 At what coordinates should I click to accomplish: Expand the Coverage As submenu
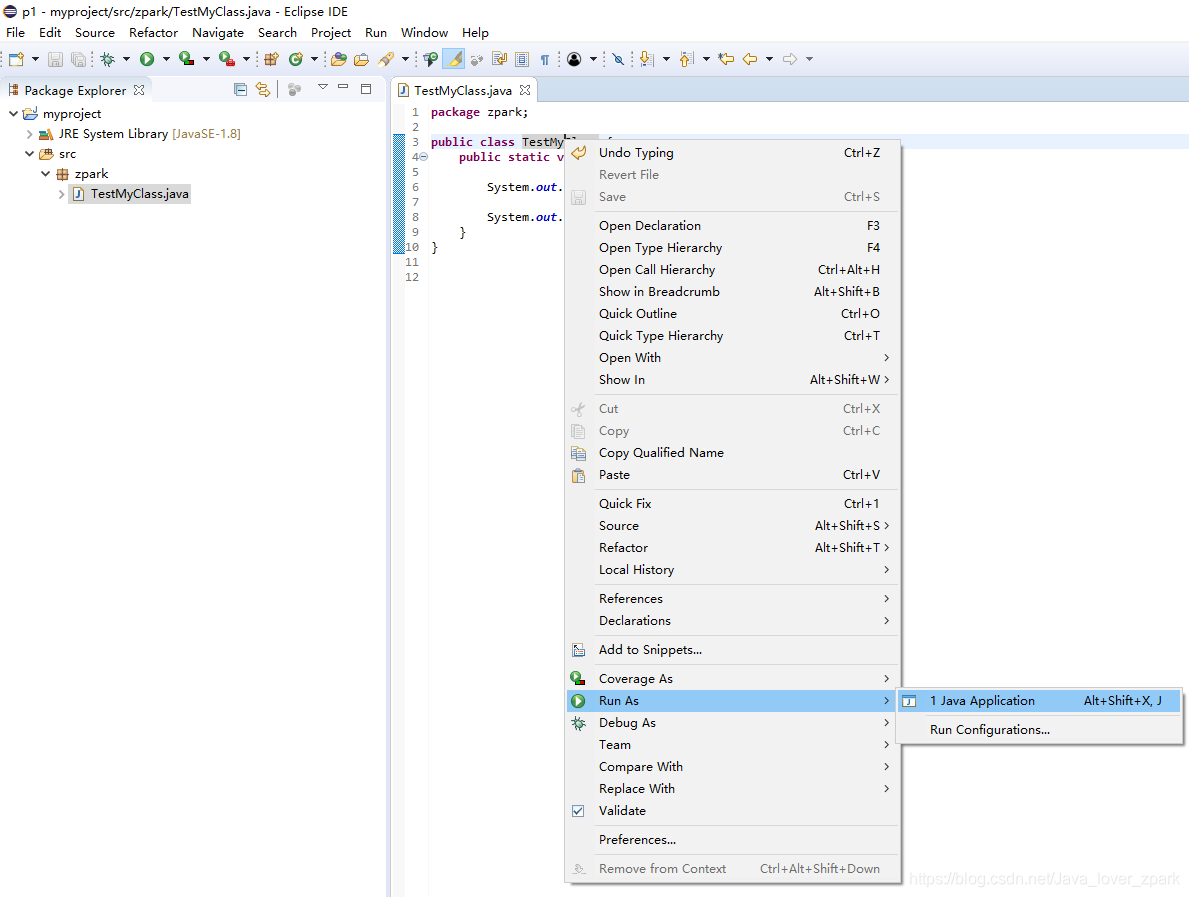pos(733,679)
